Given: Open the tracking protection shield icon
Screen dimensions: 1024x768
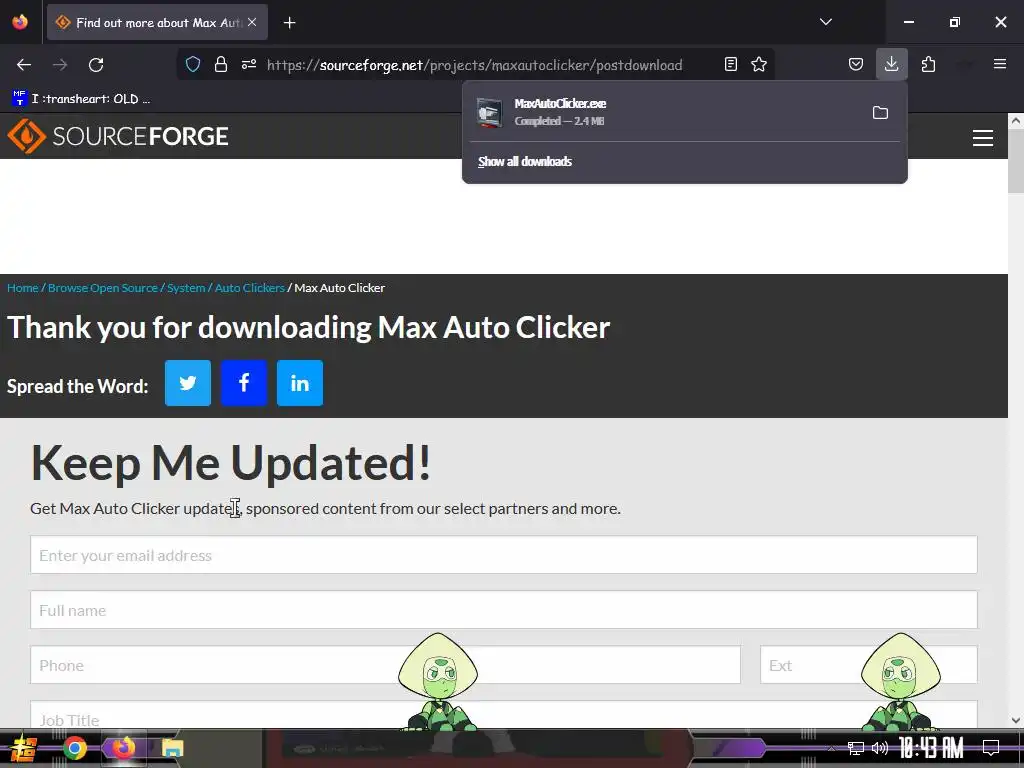Looking at the screenshot, I should point(193,64).
